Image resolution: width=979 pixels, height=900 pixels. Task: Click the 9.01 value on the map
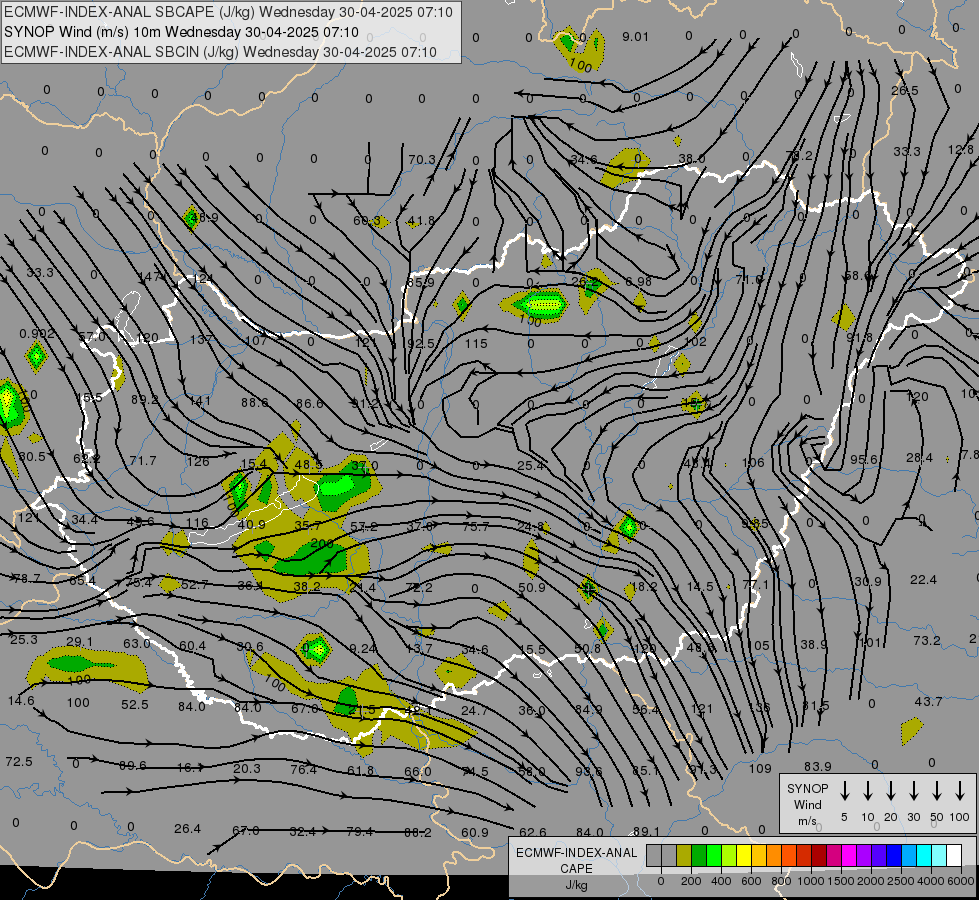coord(635,37)
